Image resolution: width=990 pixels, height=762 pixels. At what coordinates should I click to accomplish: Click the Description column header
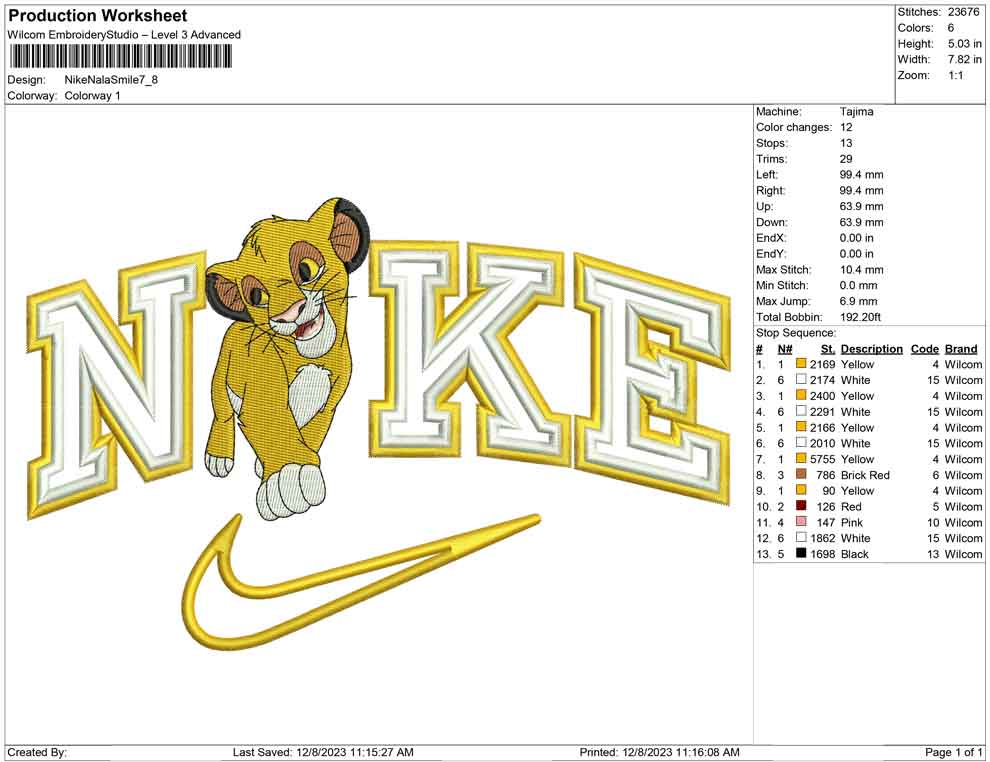[x=871, y=349]
